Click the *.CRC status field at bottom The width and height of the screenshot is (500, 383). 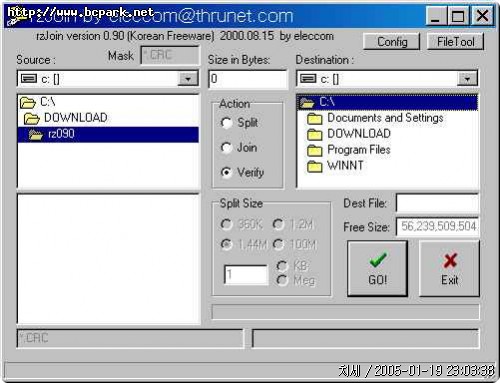click(x=130, y=338)
